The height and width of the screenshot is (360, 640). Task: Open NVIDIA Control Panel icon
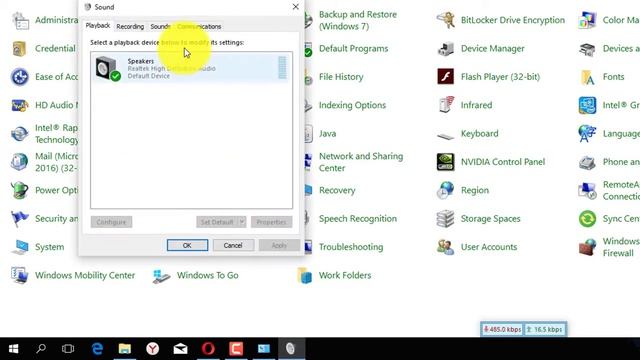[x=445, y=162]
